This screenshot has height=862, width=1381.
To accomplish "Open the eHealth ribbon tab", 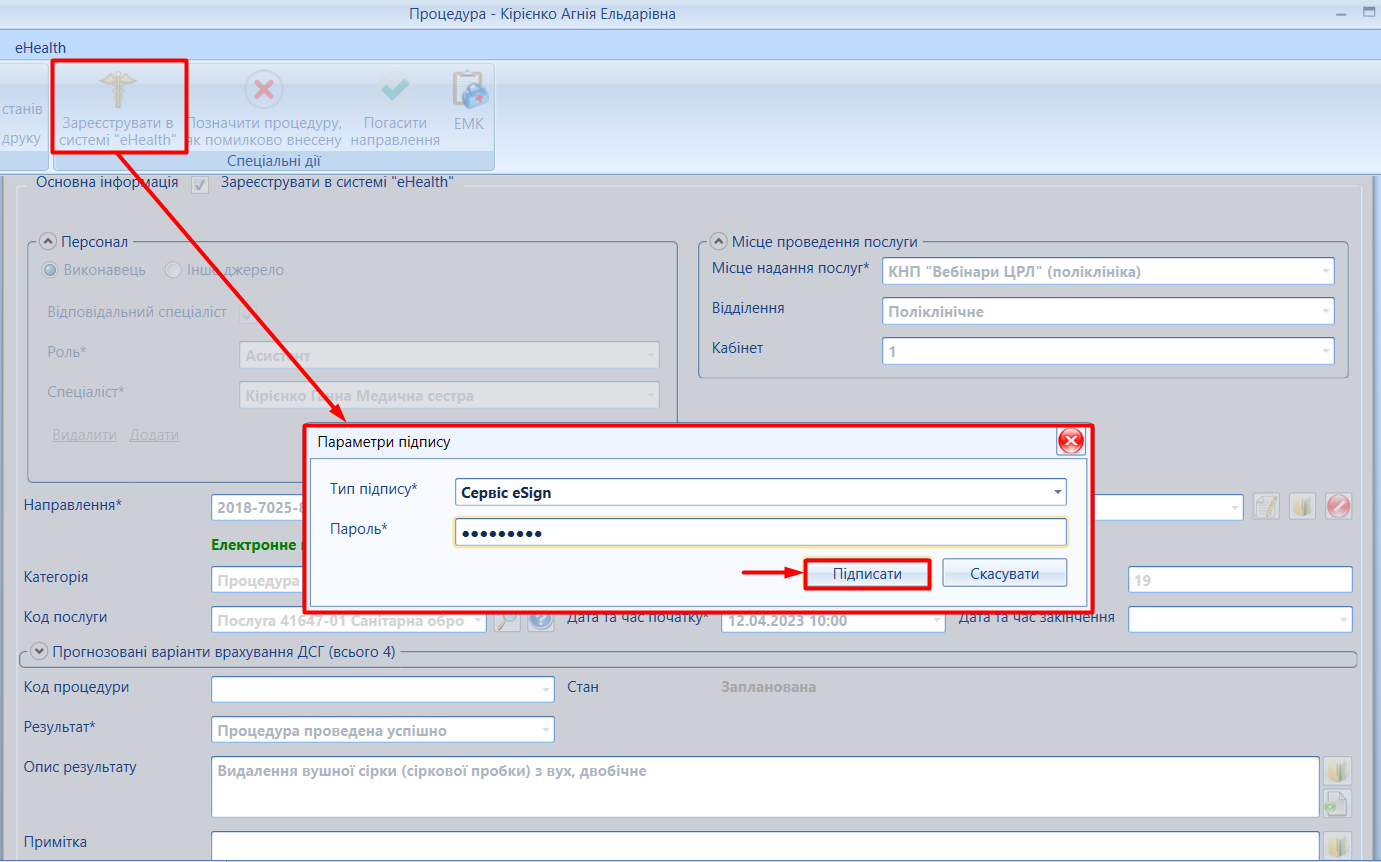I will pyautogui.click(x=40, y=47).
